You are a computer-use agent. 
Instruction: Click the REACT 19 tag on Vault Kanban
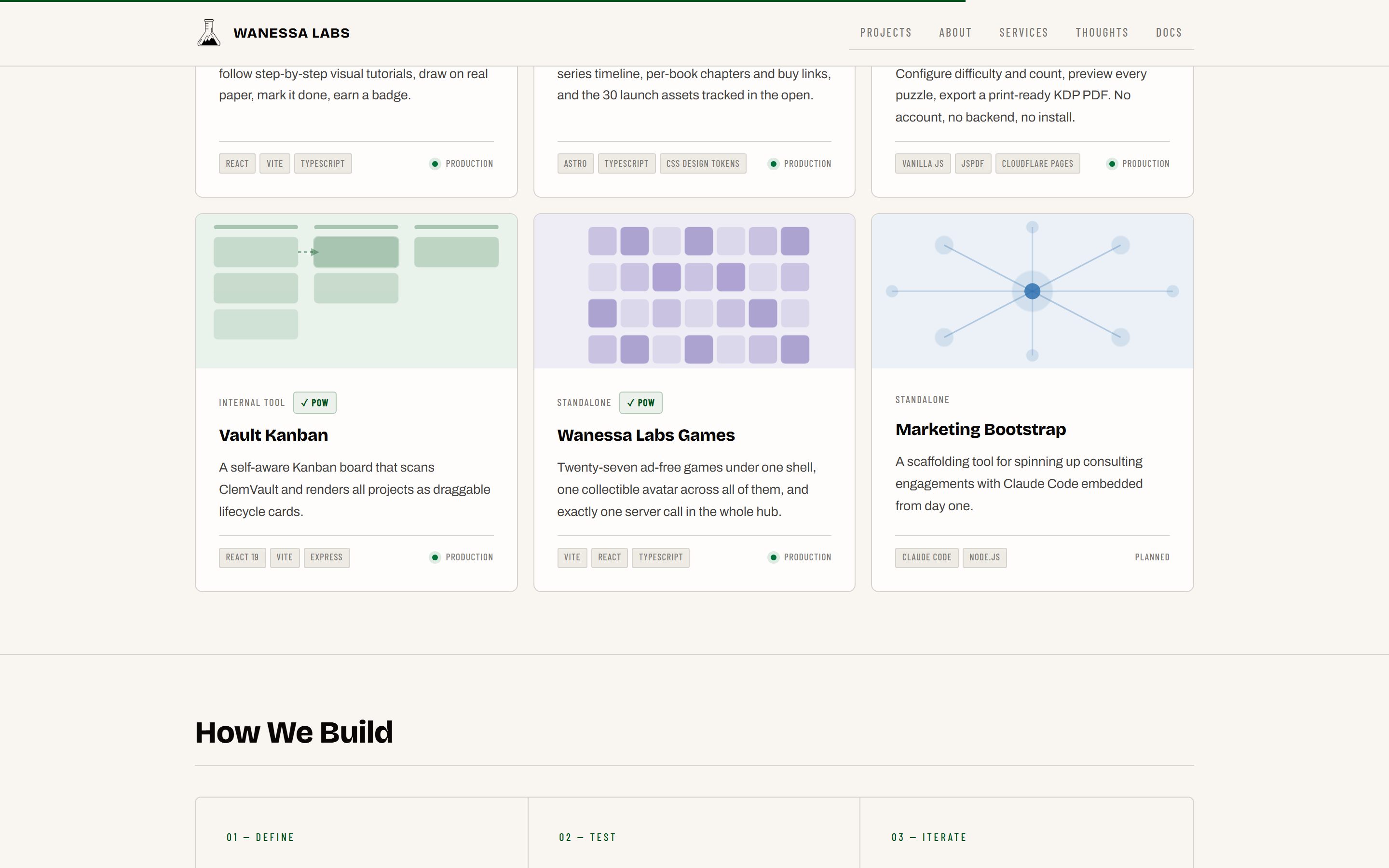pos(242,557)
